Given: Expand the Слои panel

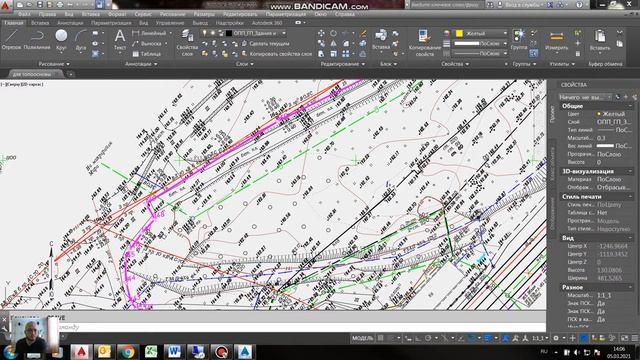Looking at the screenshot, I should point(244,64).
